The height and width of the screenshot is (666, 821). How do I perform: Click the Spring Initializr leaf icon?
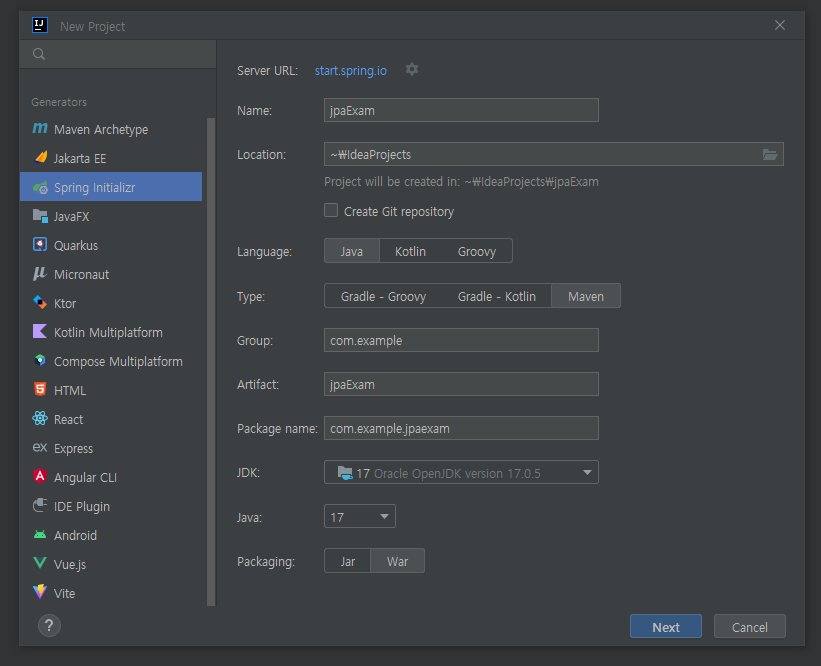(40, 187)
